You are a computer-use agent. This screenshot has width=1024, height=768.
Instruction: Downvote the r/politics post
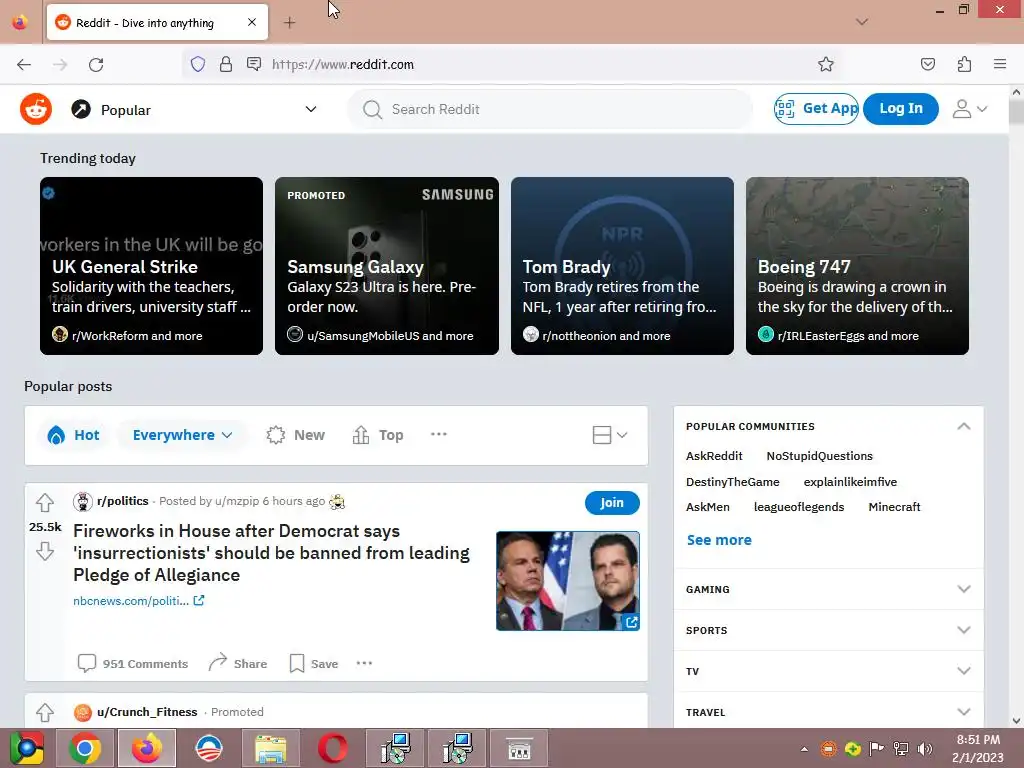pyautogui.click(x=44, y=551)
